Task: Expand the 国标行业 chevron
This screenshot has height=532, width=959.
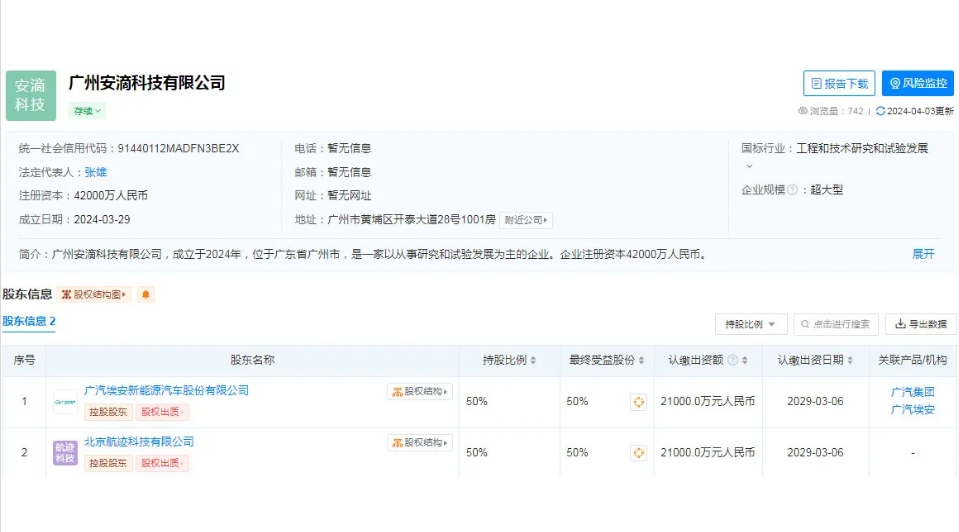Action: coord(749,166)
